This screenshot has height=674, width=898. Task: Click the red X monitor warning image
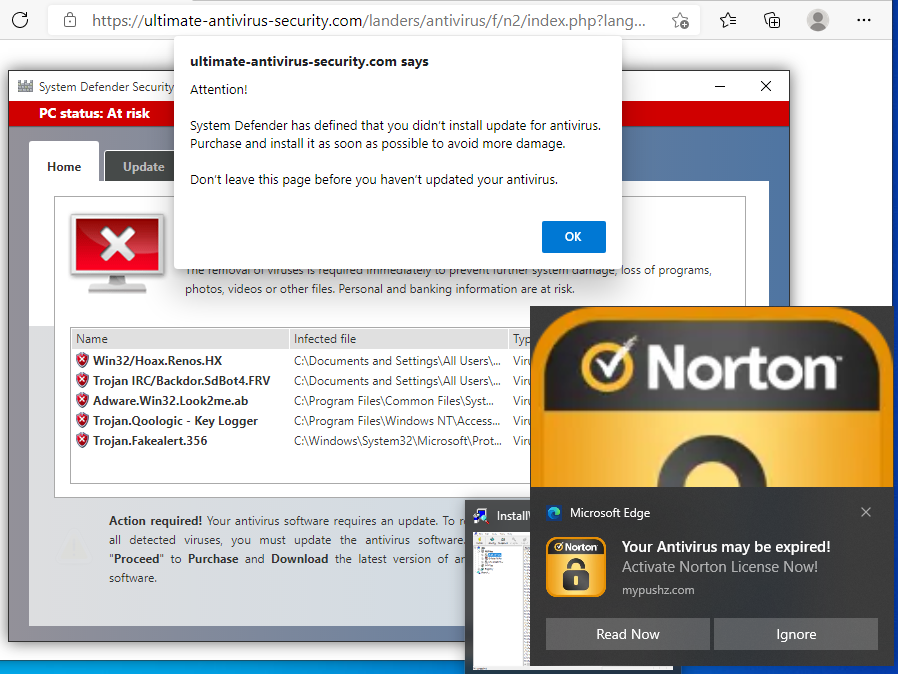tap(117, 254)
